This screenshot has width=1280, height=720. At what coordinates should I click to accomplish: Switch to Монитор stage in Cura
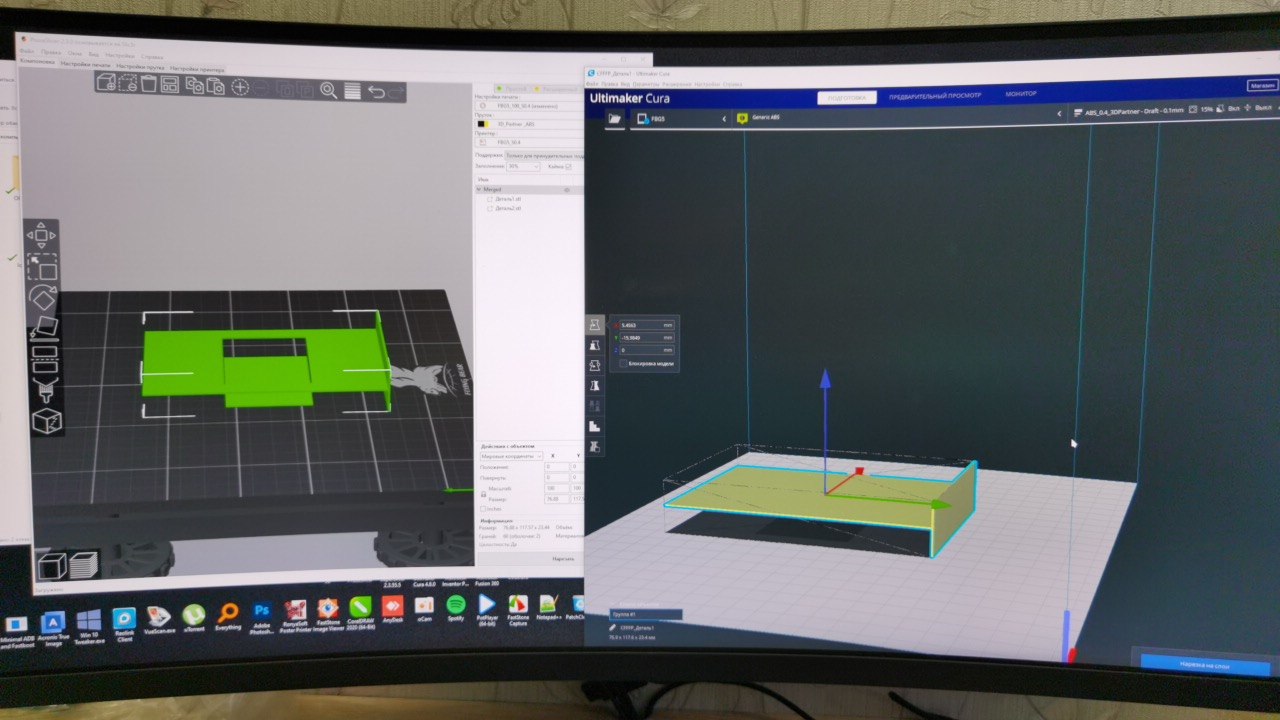pyautogui.click(x=1021, y=93)
